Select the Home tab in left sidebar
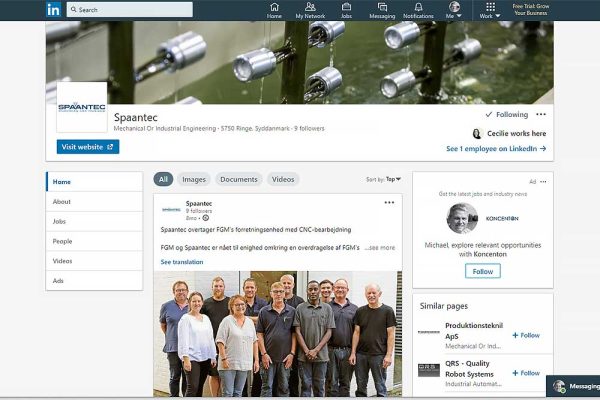The height and width of the screenshot is (400, 600). tap(94, 182)
